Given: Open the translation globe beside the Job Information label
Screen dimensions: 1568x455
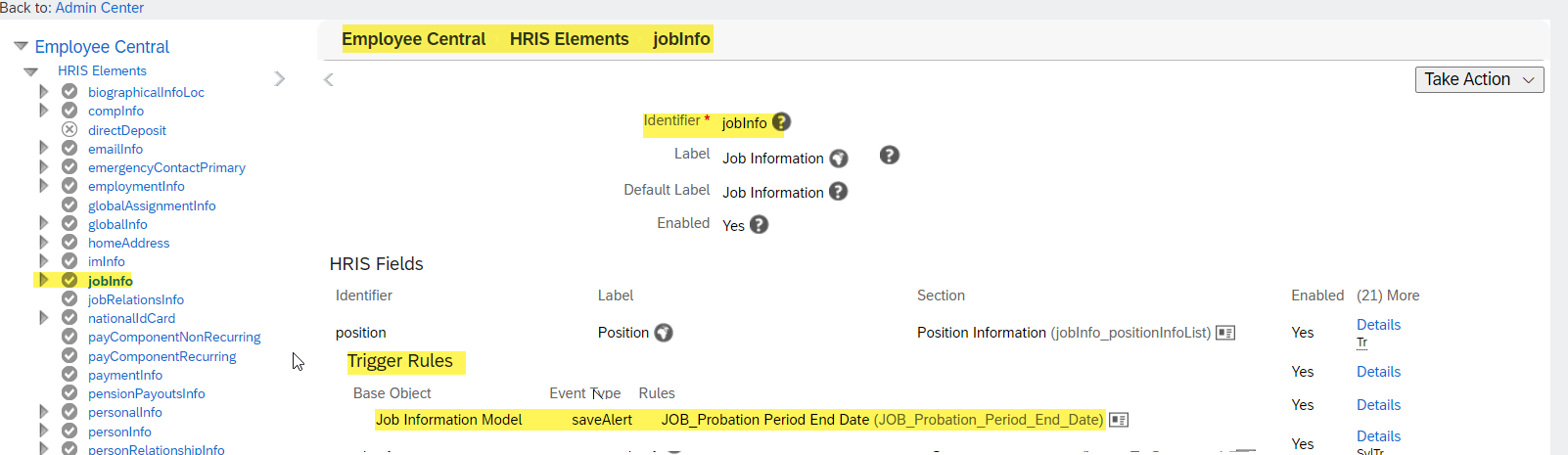Looking at the screenshot, I should click(x=839, y=159).
